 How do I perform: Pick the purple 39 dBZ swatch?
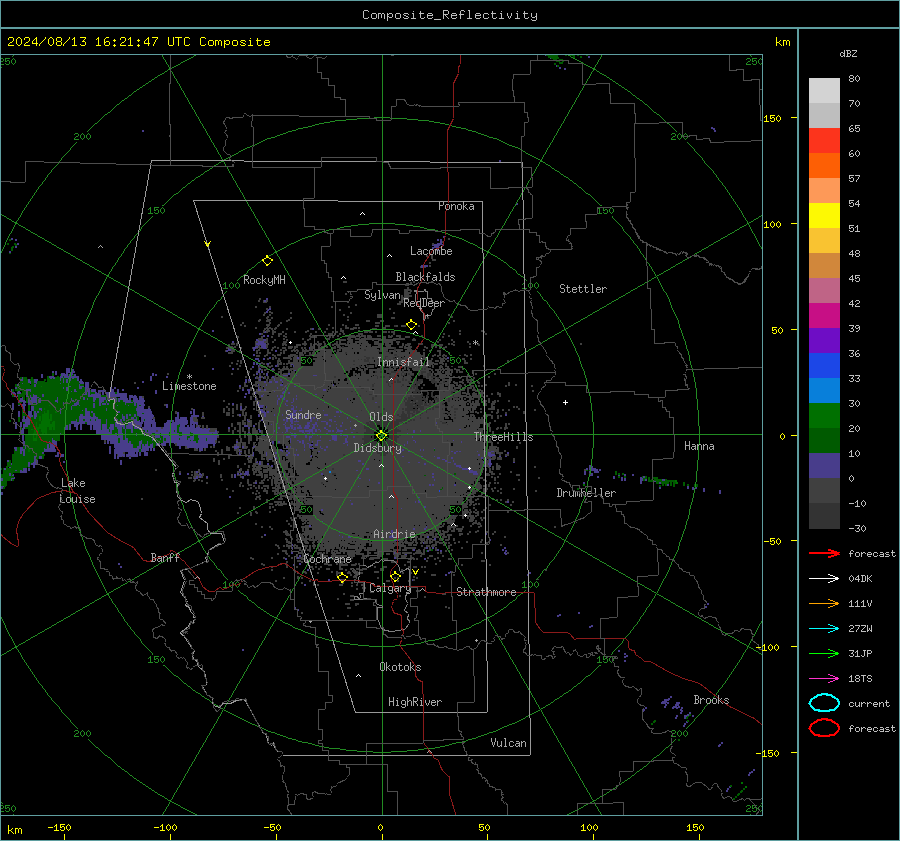pyautogui.click(x=824, y=340)
